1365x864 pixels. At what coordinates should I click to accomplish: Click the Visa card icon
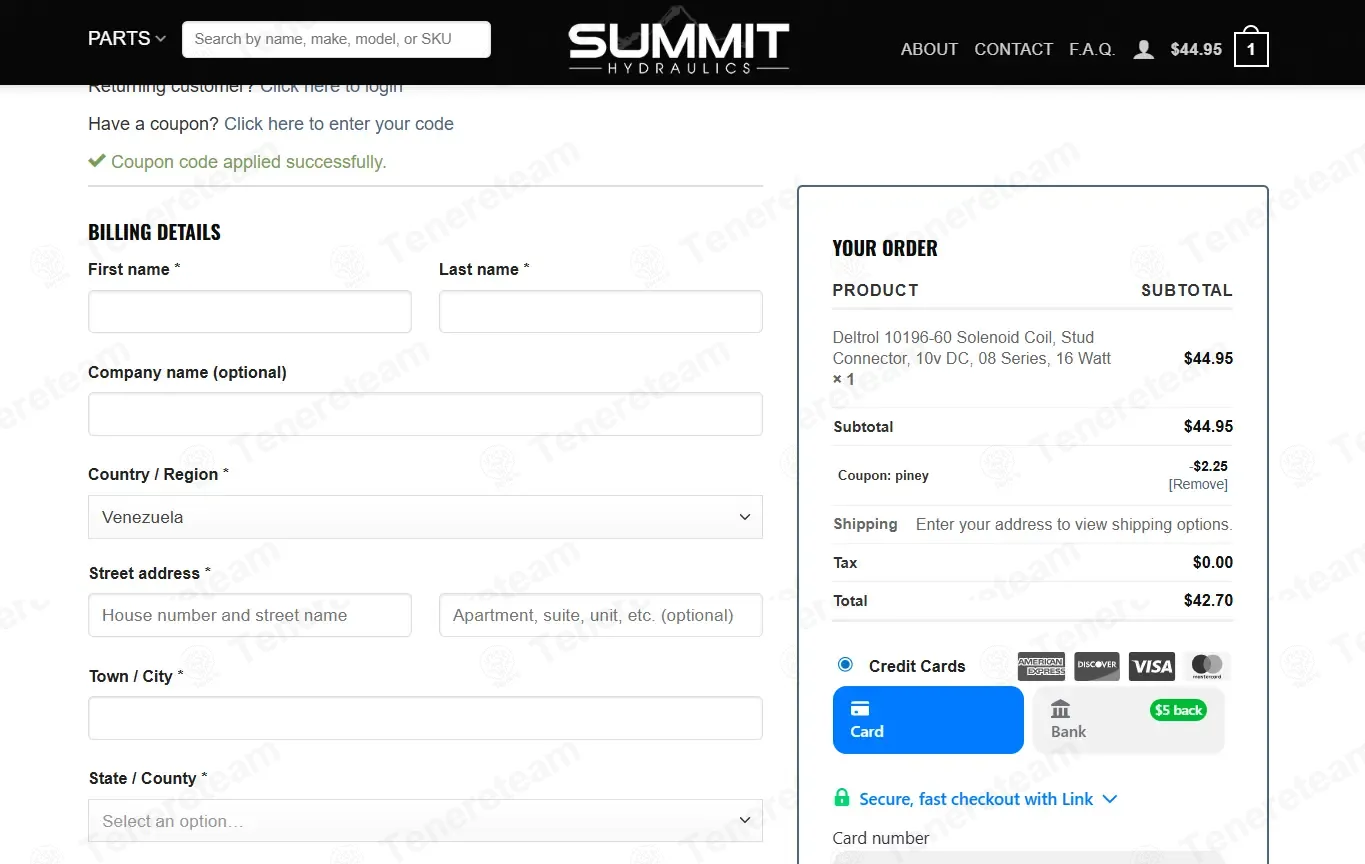(1151, 666)
